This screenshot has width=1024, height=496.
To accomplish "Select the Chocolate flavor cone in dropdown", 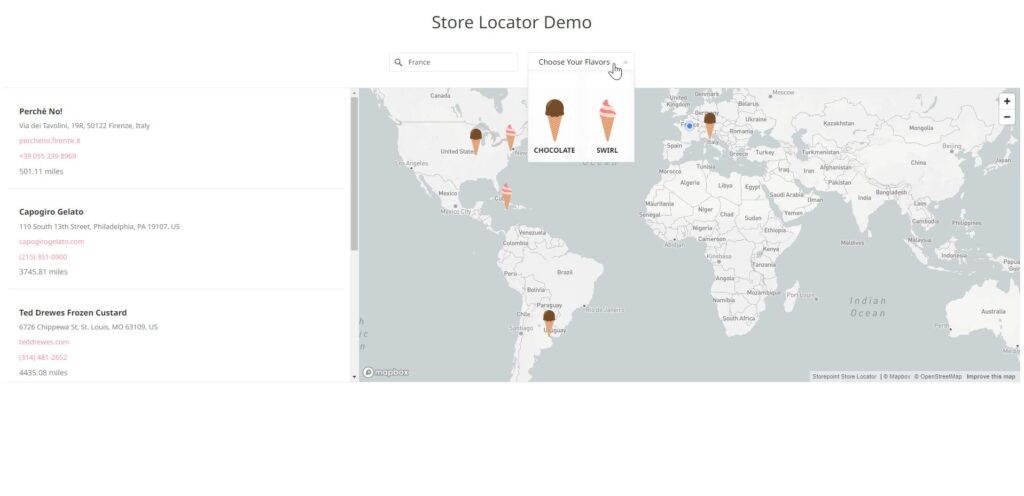I will 554,125.
